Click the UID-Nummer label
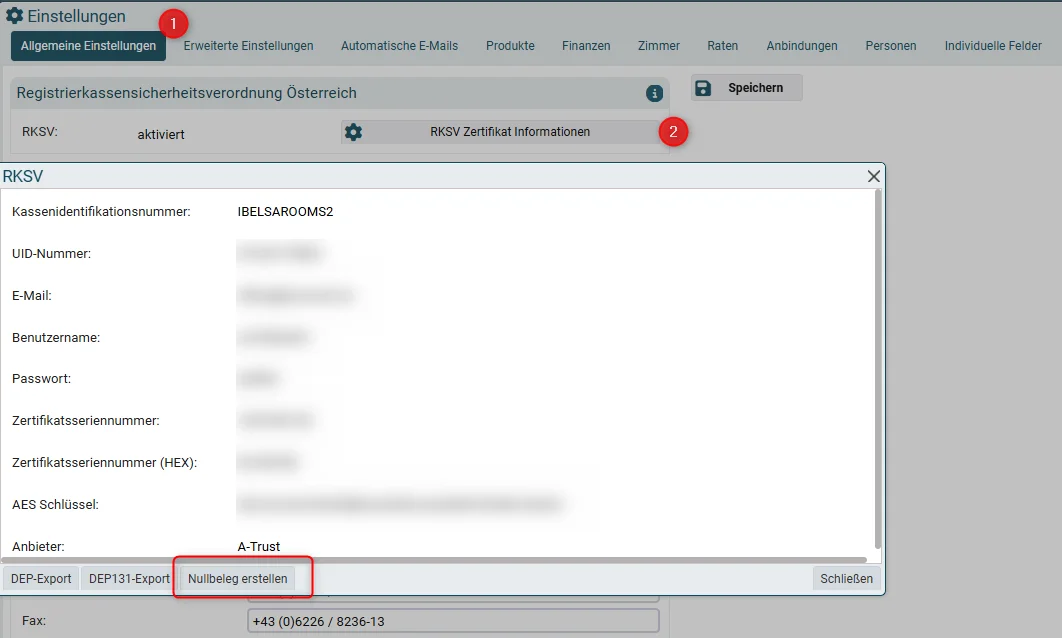Screen dimensions: 1062x638 pyautogui.click(x=51, y=254)
